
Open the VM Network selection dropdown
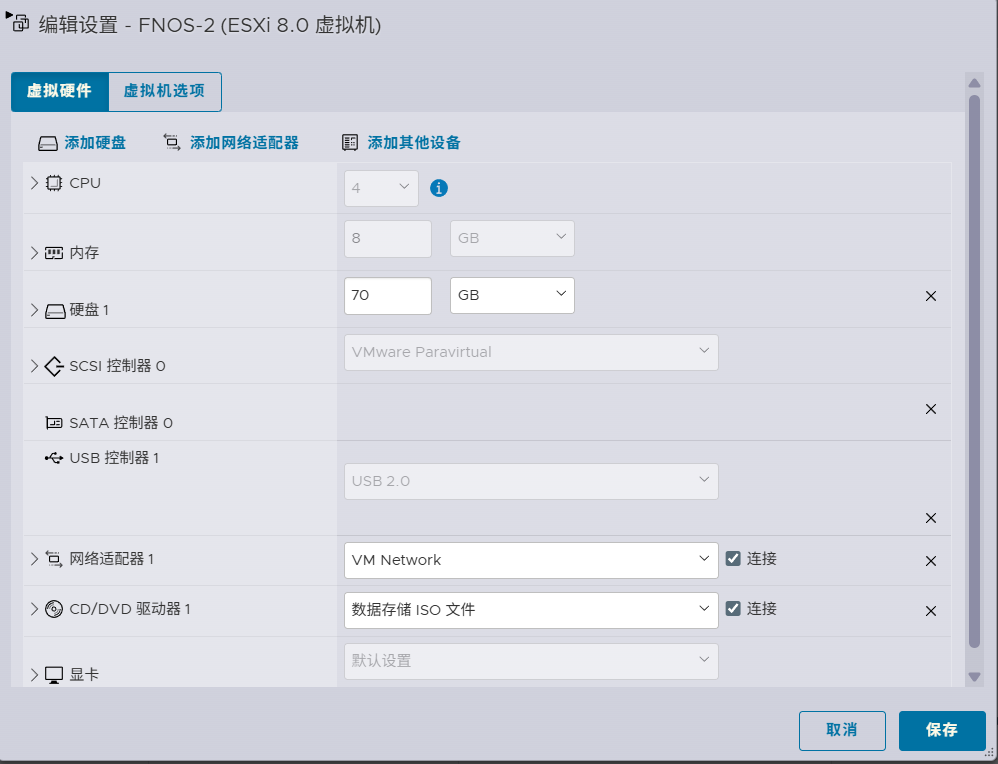tap(530, 560)
